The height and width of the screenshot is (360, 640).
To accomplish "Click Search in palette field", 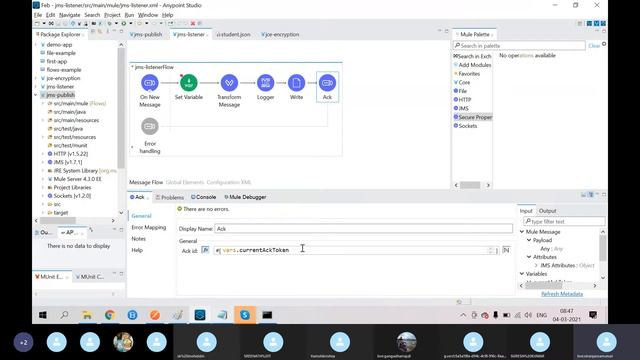I will tap(519, 46).
